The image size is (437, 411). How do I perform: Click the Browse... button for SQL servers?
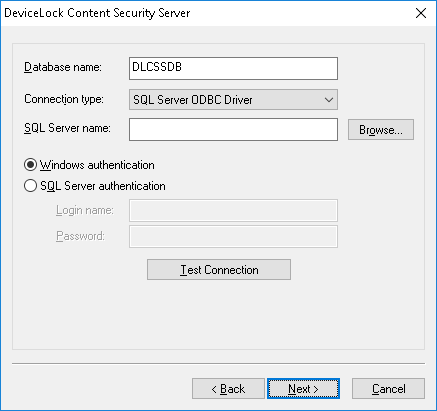tap(381, 130)
